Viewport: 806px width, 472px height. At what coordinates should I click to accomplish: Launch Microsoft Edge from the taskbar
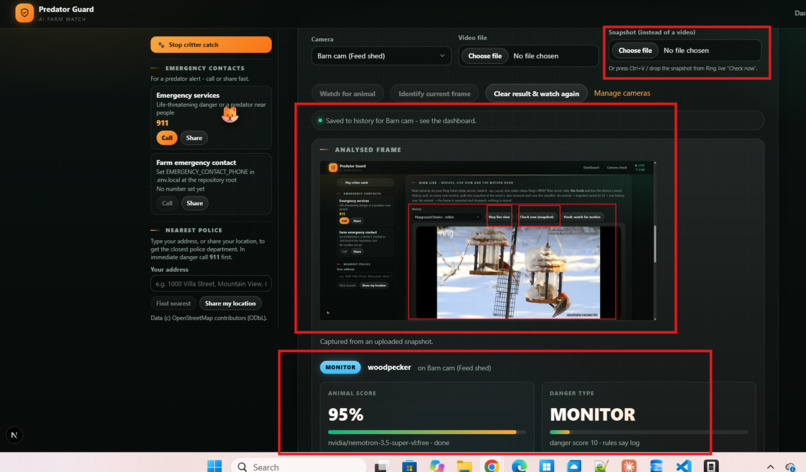point(519,466)
